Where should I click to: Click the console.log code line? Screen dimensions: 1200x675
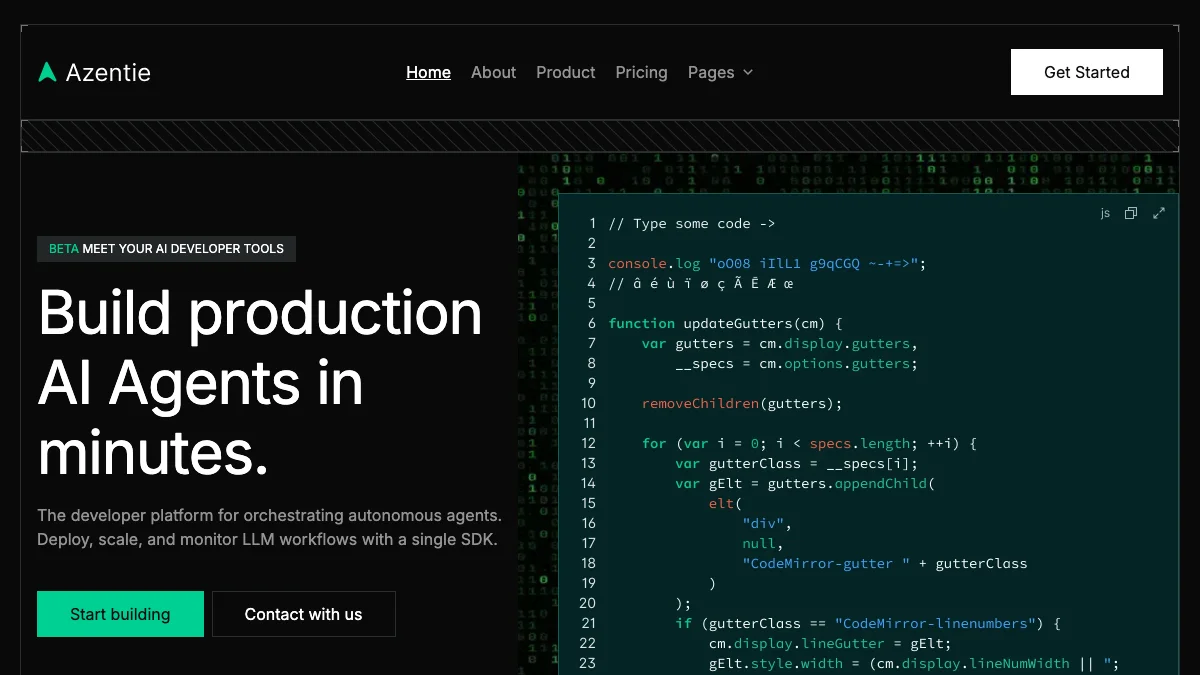tap(767, 263)
